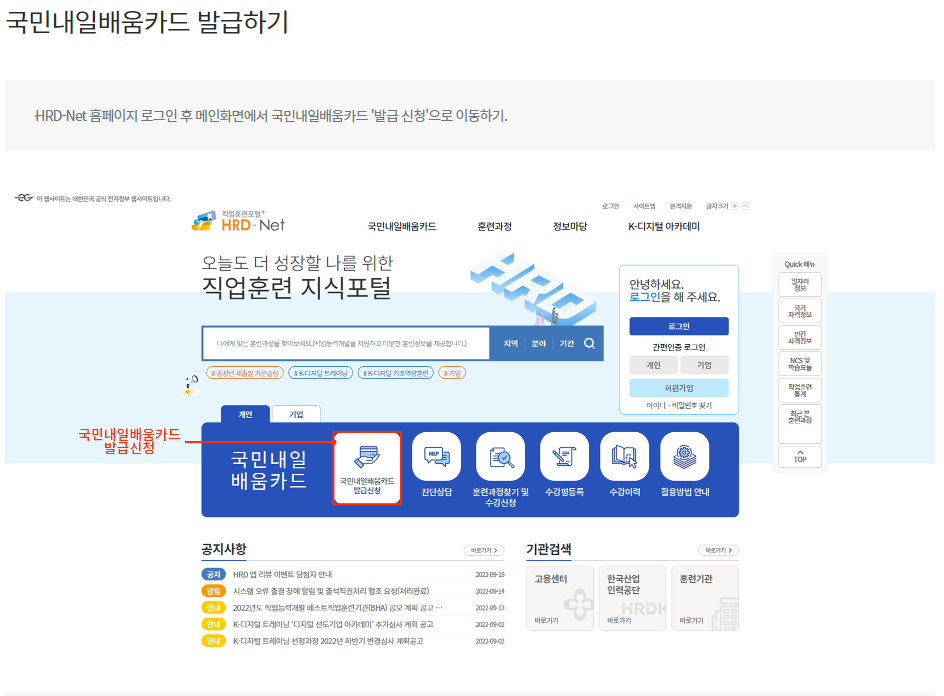
Task: Open notice 시스템 오류 출결 장애 알림
Action: point(331,591)
